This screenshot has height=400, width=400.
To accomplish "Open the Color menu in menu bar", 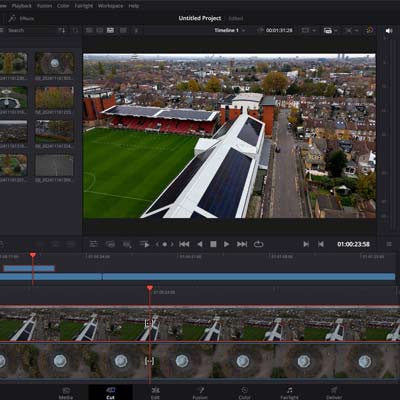I will [x=63, y=6].
